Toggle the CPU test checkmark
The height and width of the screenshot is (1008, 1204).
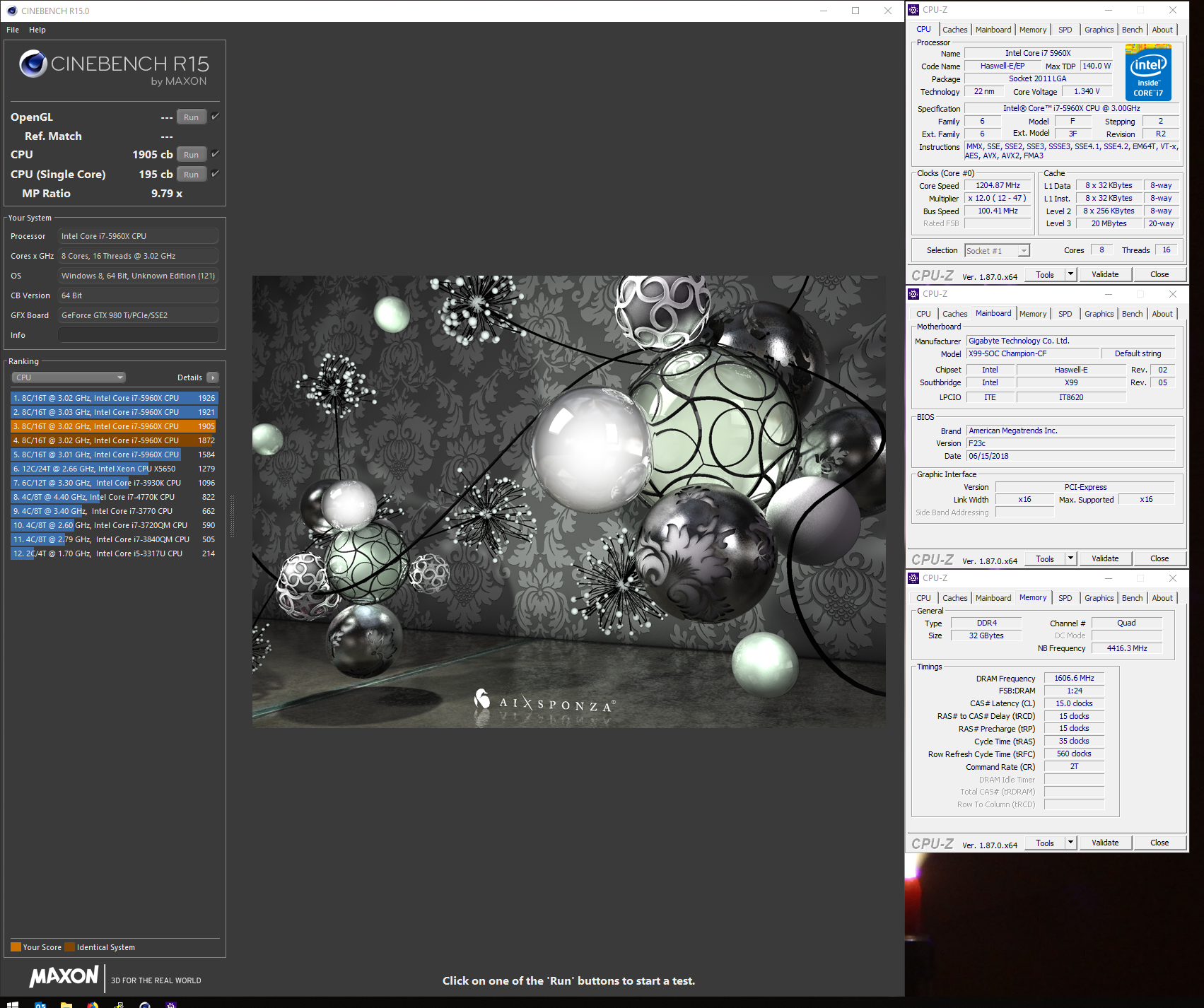(215, 154)
